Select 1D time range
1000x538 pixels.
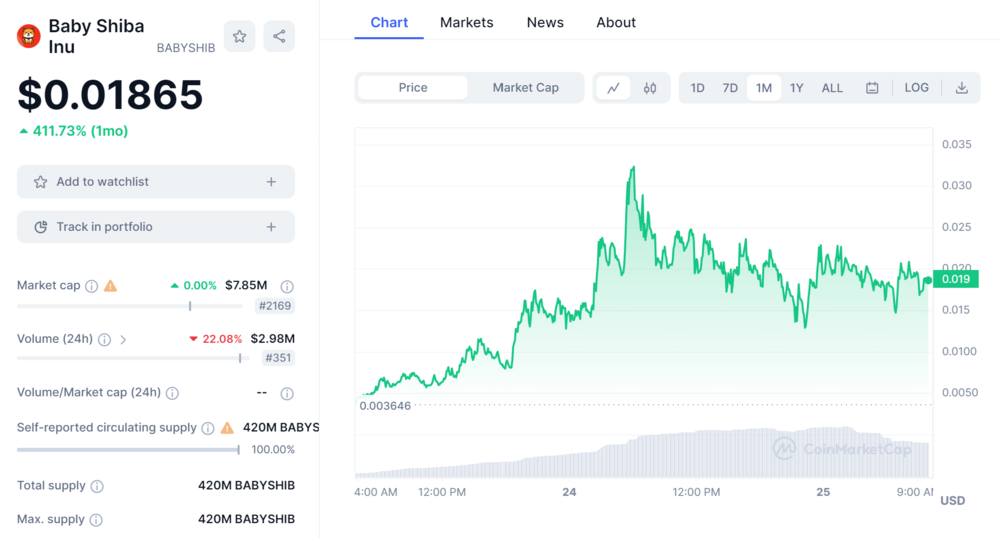click(x=697, y=88)
